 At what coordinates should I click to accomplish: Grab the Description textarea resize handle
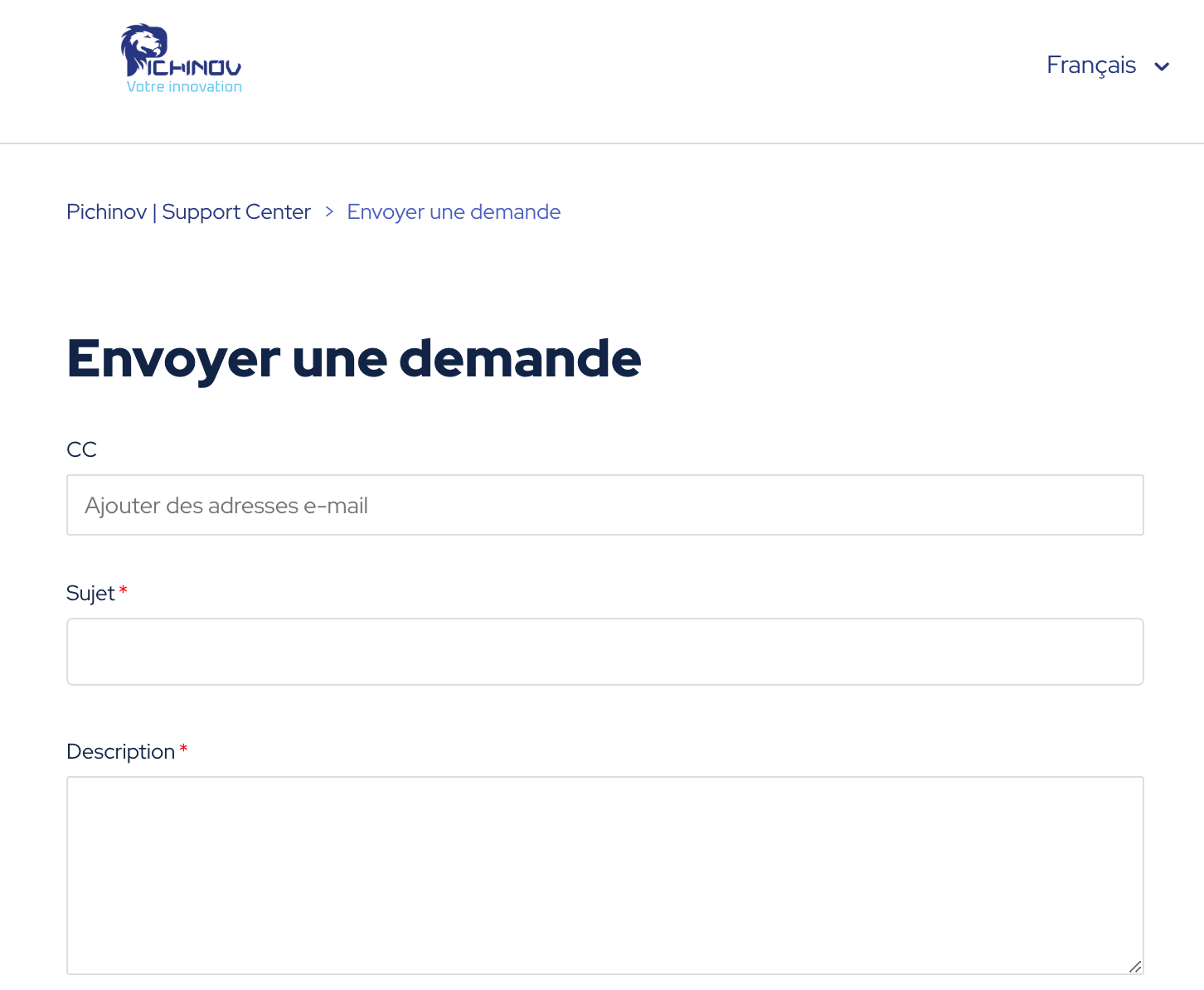[1135, 966]
